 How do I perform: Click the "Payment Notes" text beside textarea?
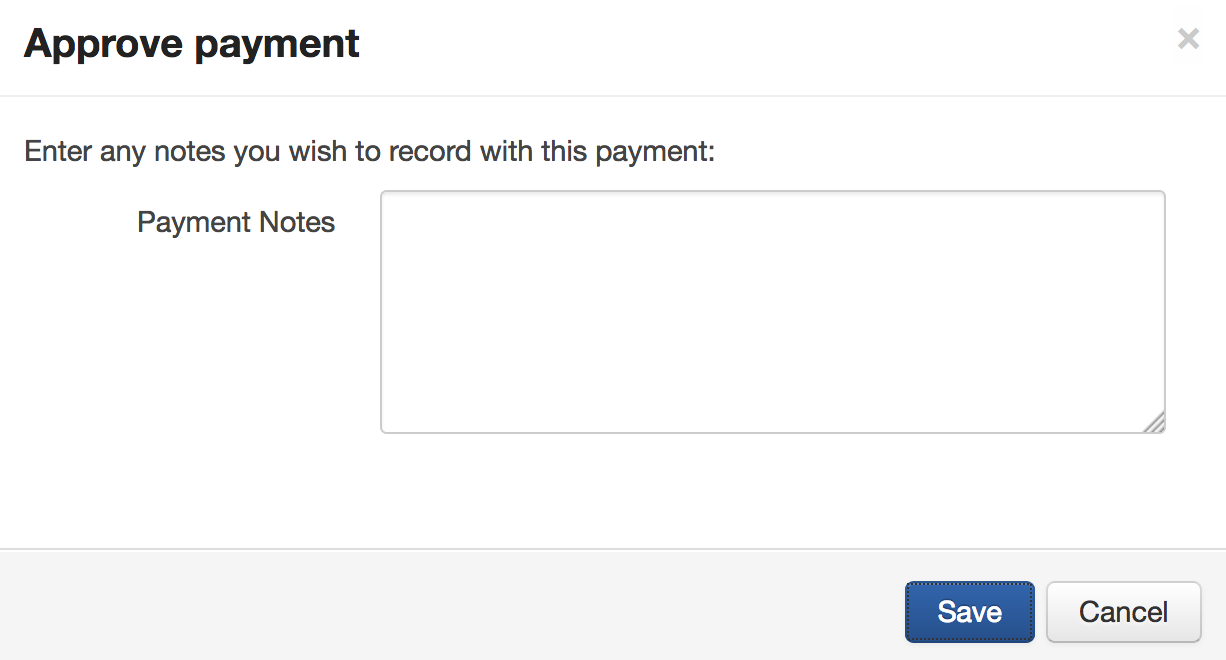tap(236, 222)
